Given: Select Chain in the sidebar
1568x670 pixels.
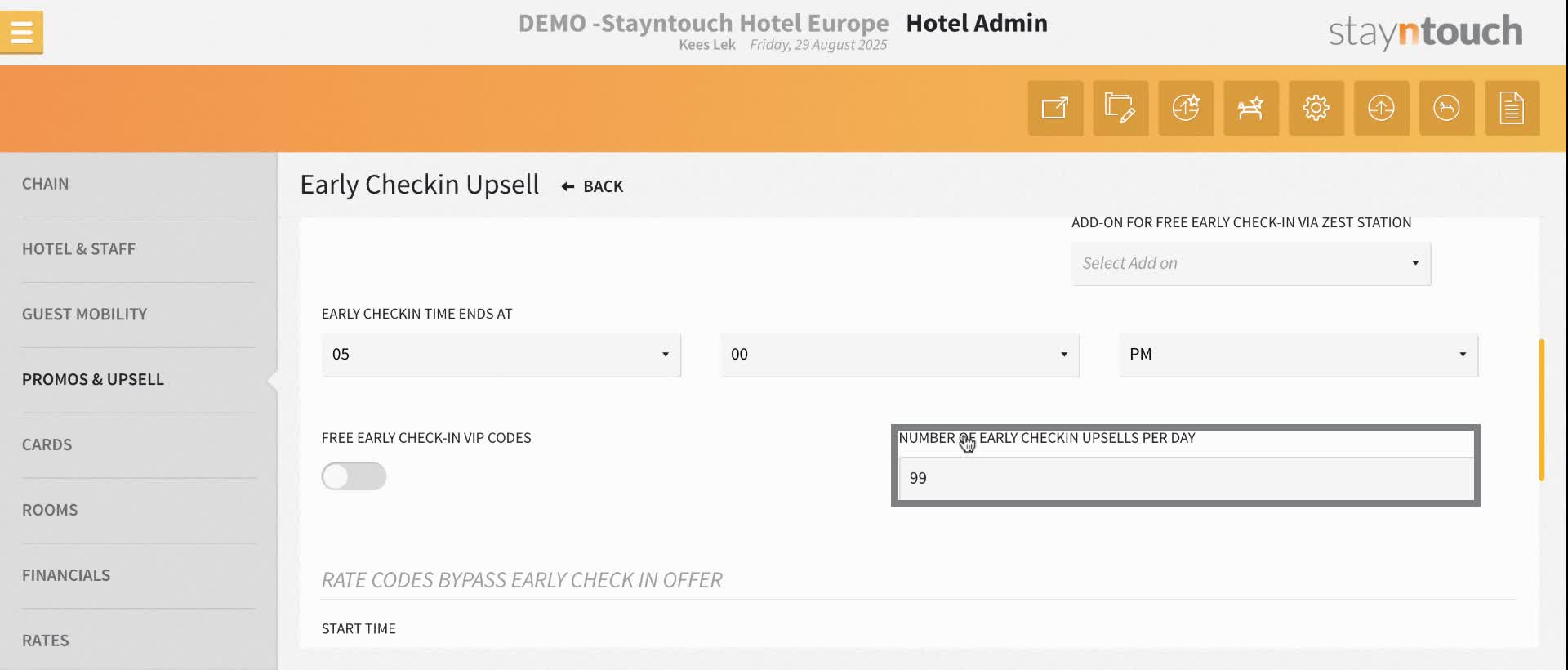Looking at the screenshot, I should click(x=46, y=184).
